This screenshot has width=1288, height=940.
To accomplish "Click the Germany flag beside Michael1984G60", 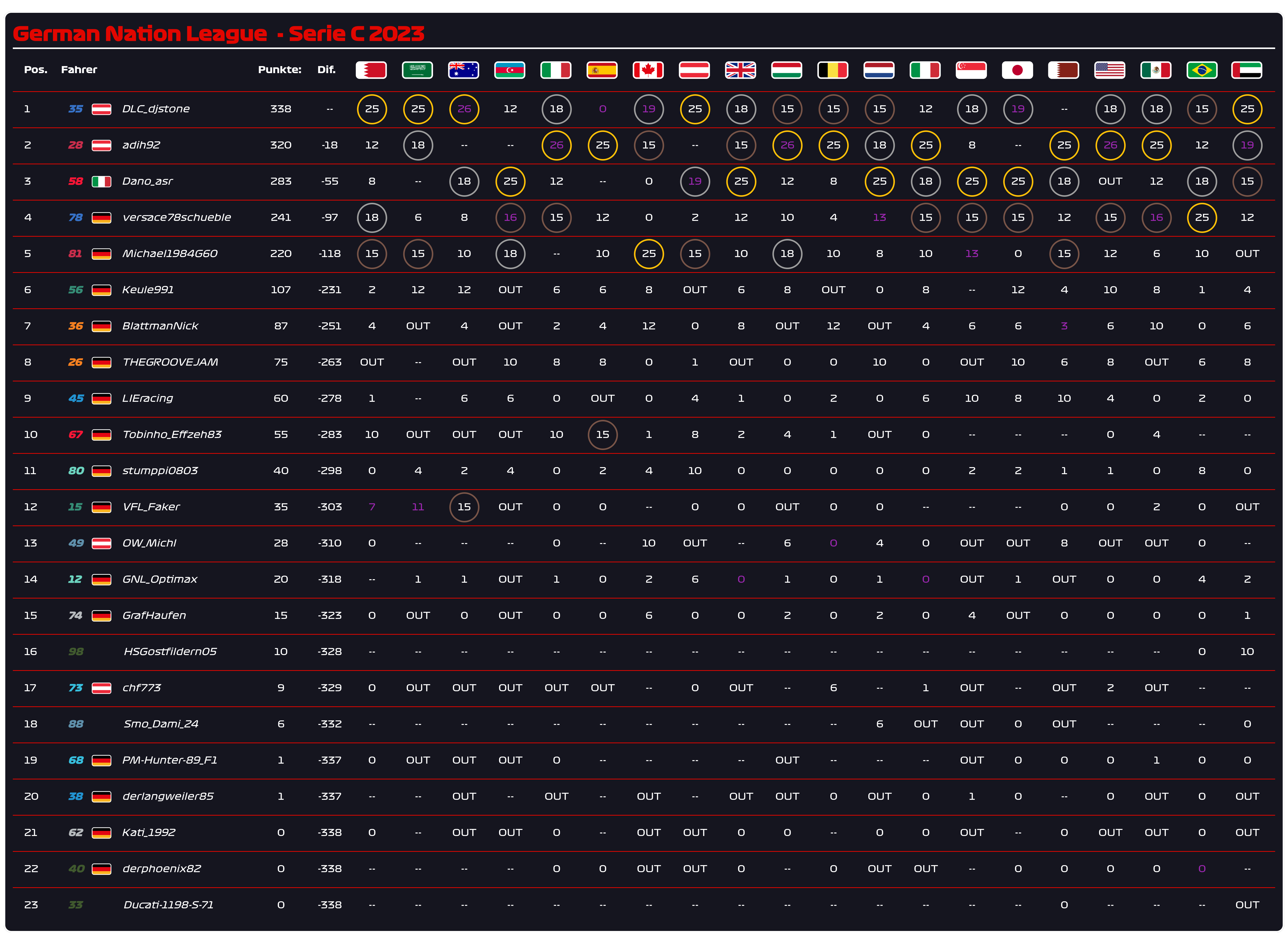I will point(101,254).
